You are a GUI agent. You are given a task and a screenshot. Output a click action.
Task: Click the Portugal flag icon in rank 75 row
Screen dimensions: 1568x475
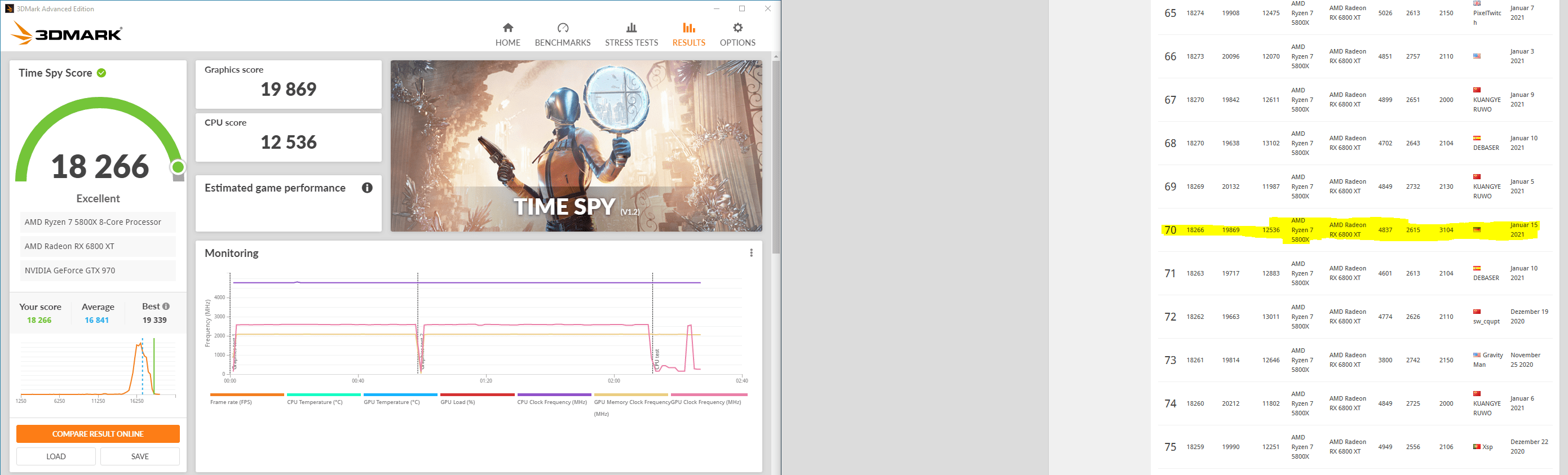point(1477,446)
